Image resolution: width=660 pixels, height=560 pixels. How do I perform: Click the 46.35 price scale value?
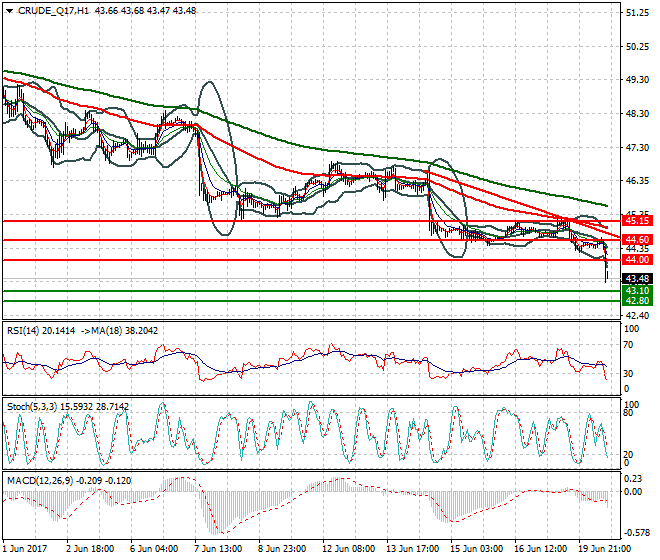click(637, 181)
